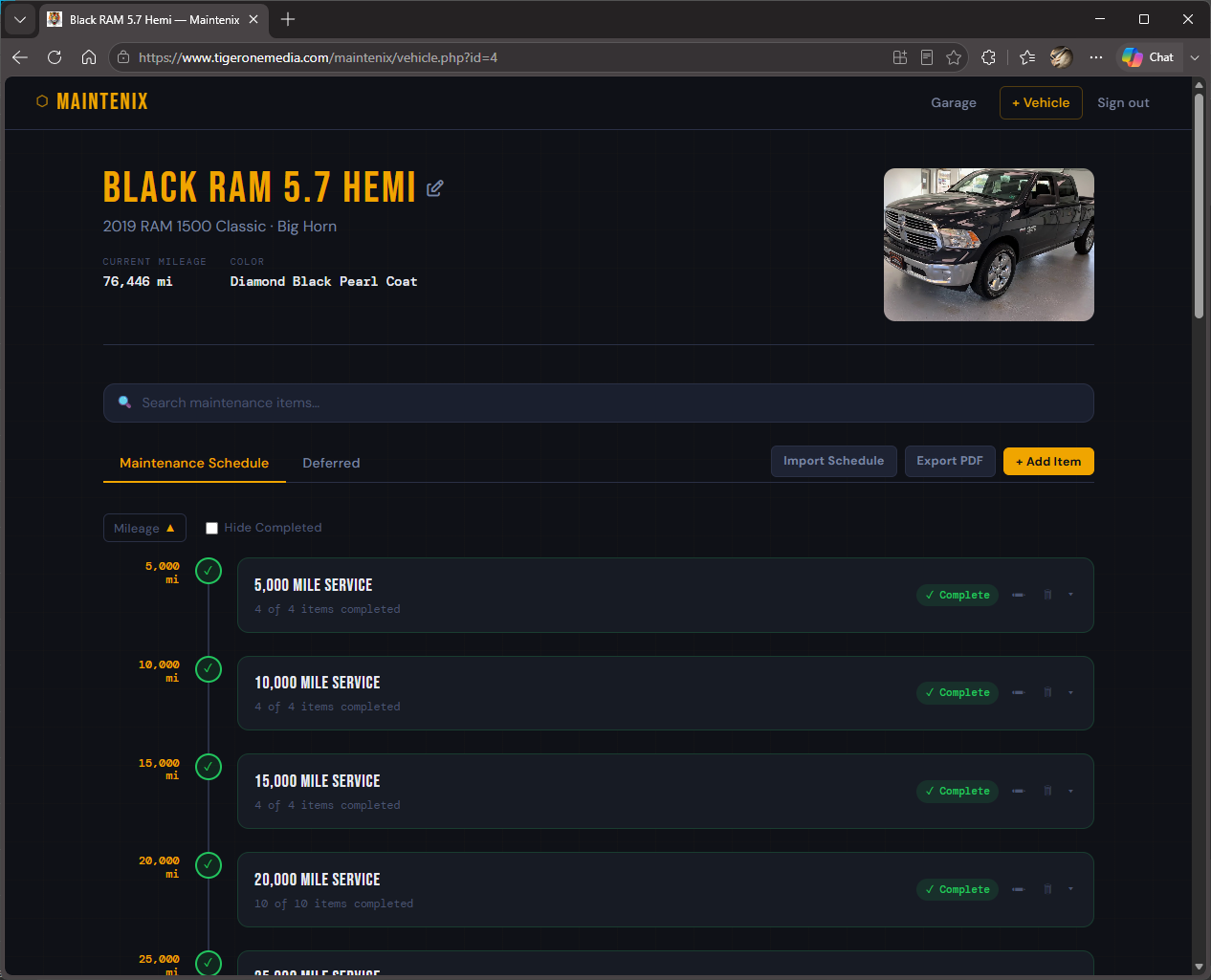Open the browser split screen icon
Image resolution: width=1211 pixels, height=980 pixels.
click(900, 57)
